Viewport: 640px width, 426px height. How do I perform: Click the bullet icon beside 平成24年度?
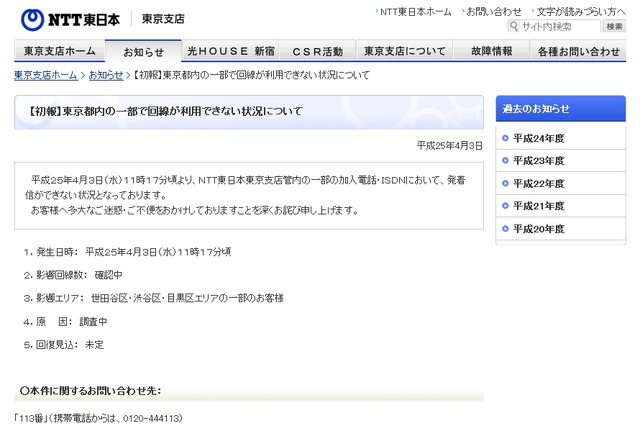click(x=505, y=138)
